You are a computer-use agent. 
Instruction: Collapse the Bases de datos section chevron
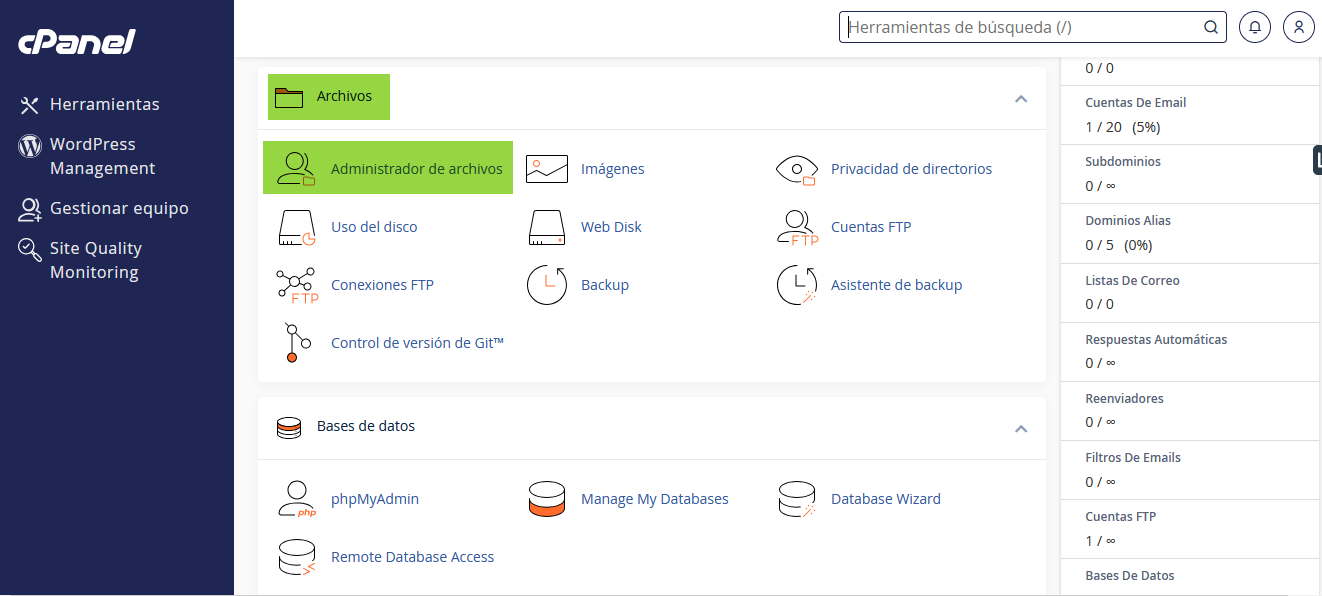pyautogui.click(x=1021, y=428)
